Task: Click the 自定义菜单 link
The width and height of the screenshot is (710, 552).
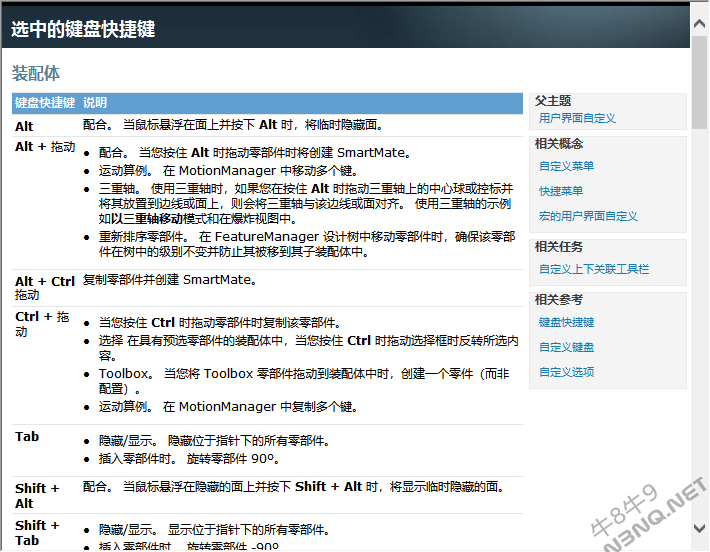Action: tap(566, 166)
